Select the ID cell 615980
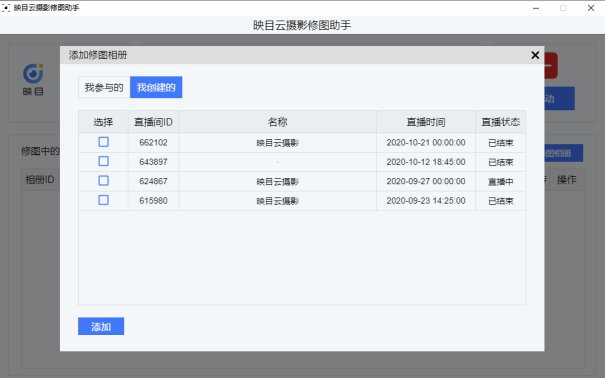 153,201
